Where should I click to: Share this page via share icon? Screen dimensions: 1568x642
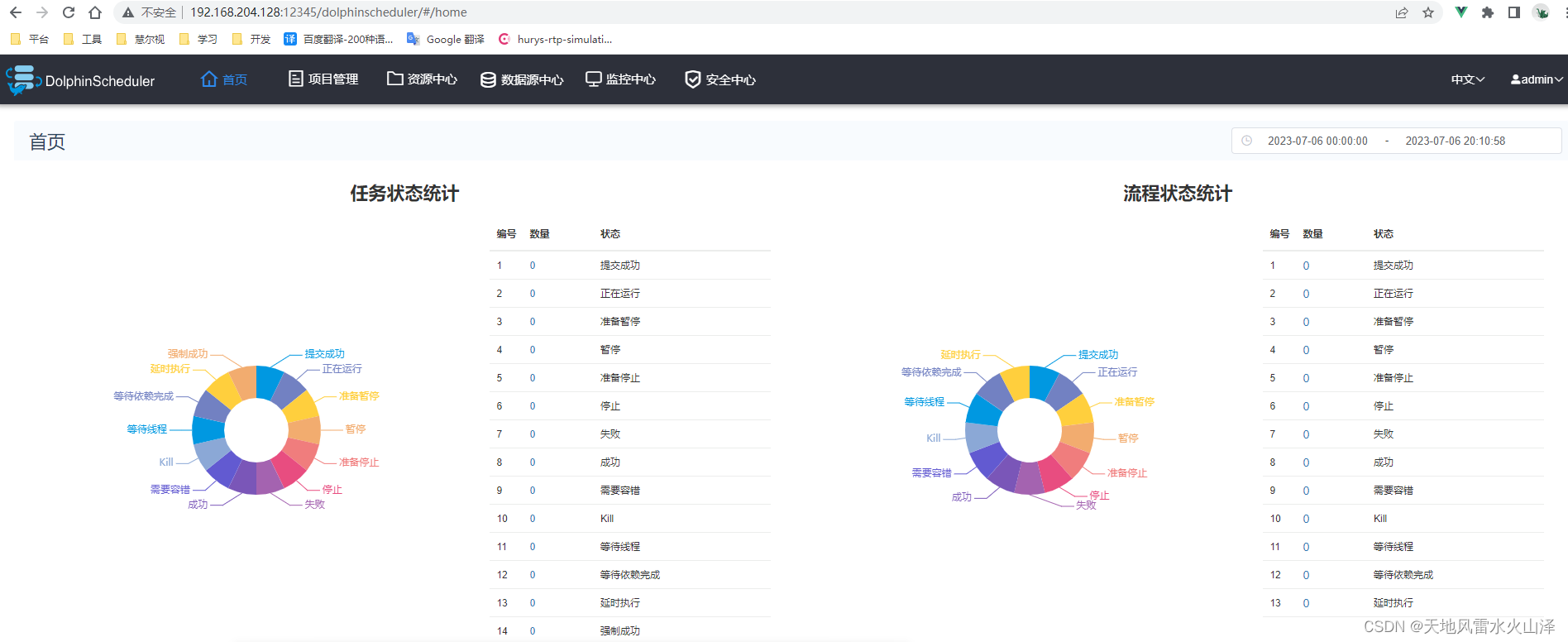pos(1402,12)
